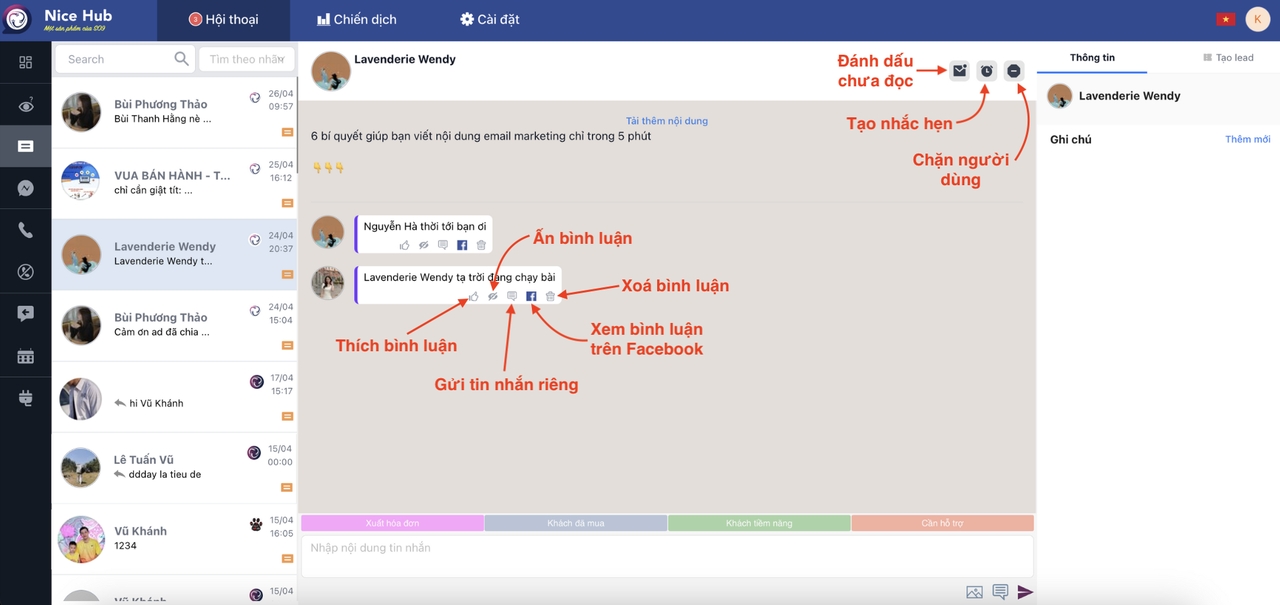Open the user avatar 'K' account menu
Viewport: 1280px width, 605px height.
click(x=1257, y=20)
